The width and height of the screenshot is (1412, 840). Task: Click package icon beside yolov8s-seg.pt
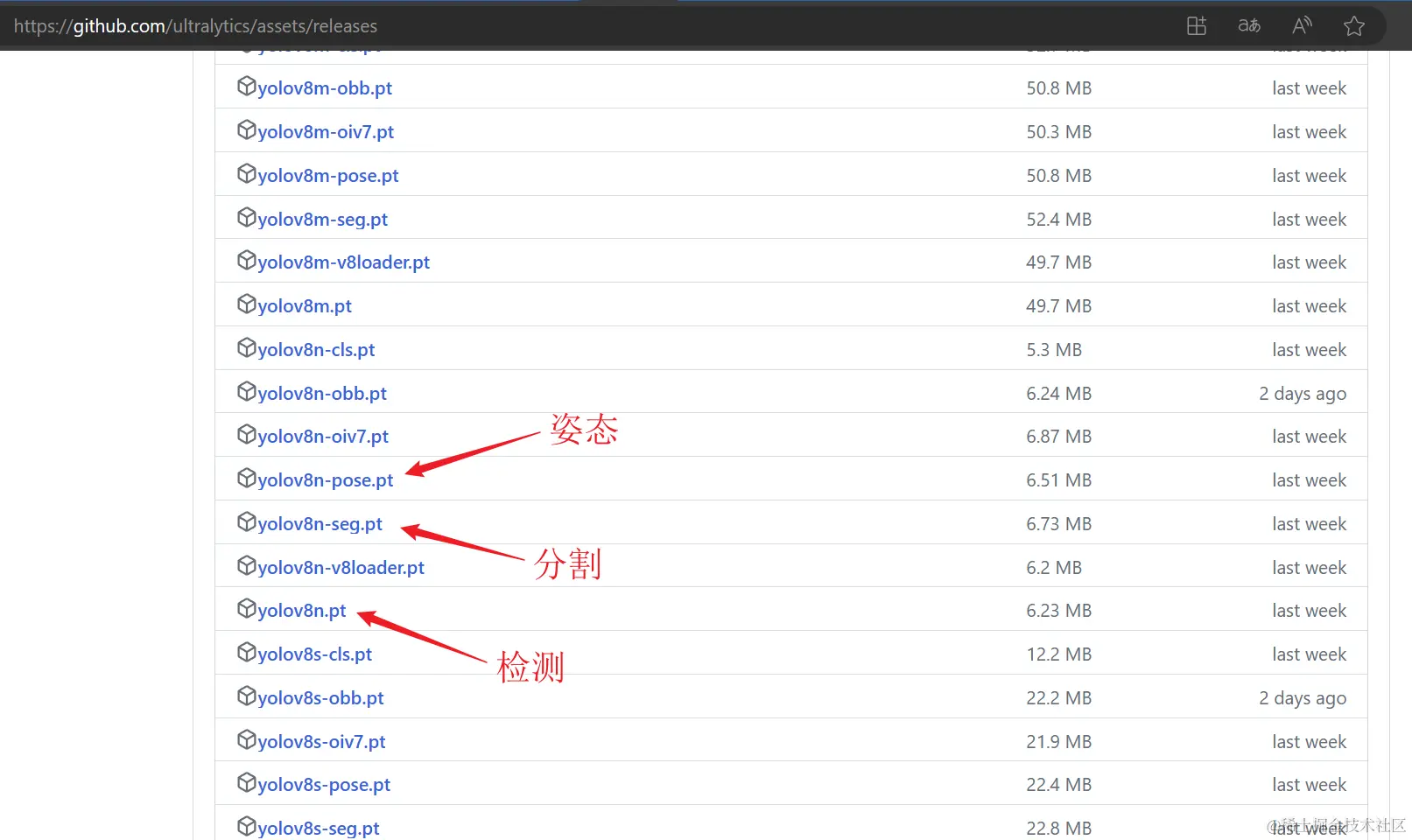tap(246, 826)
